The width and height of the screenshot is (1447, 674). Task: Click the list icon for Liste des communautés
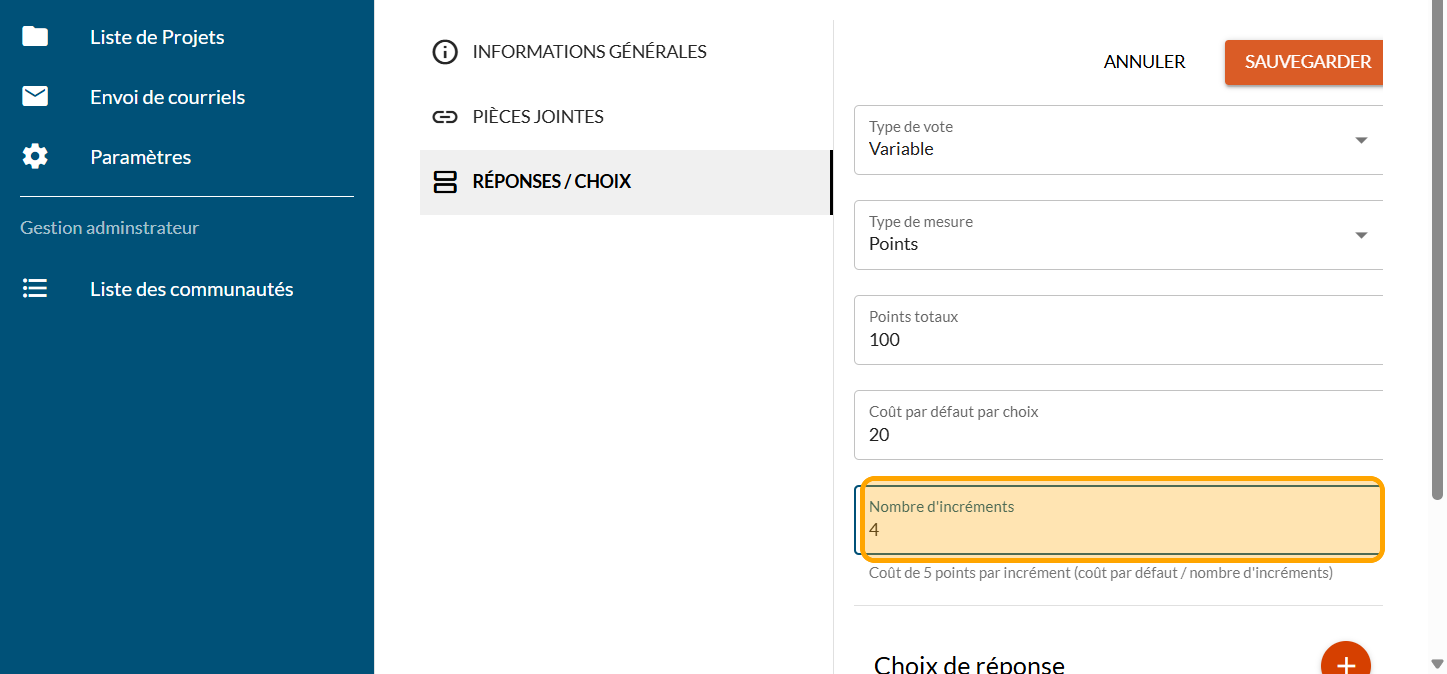(x=35, y=289)
